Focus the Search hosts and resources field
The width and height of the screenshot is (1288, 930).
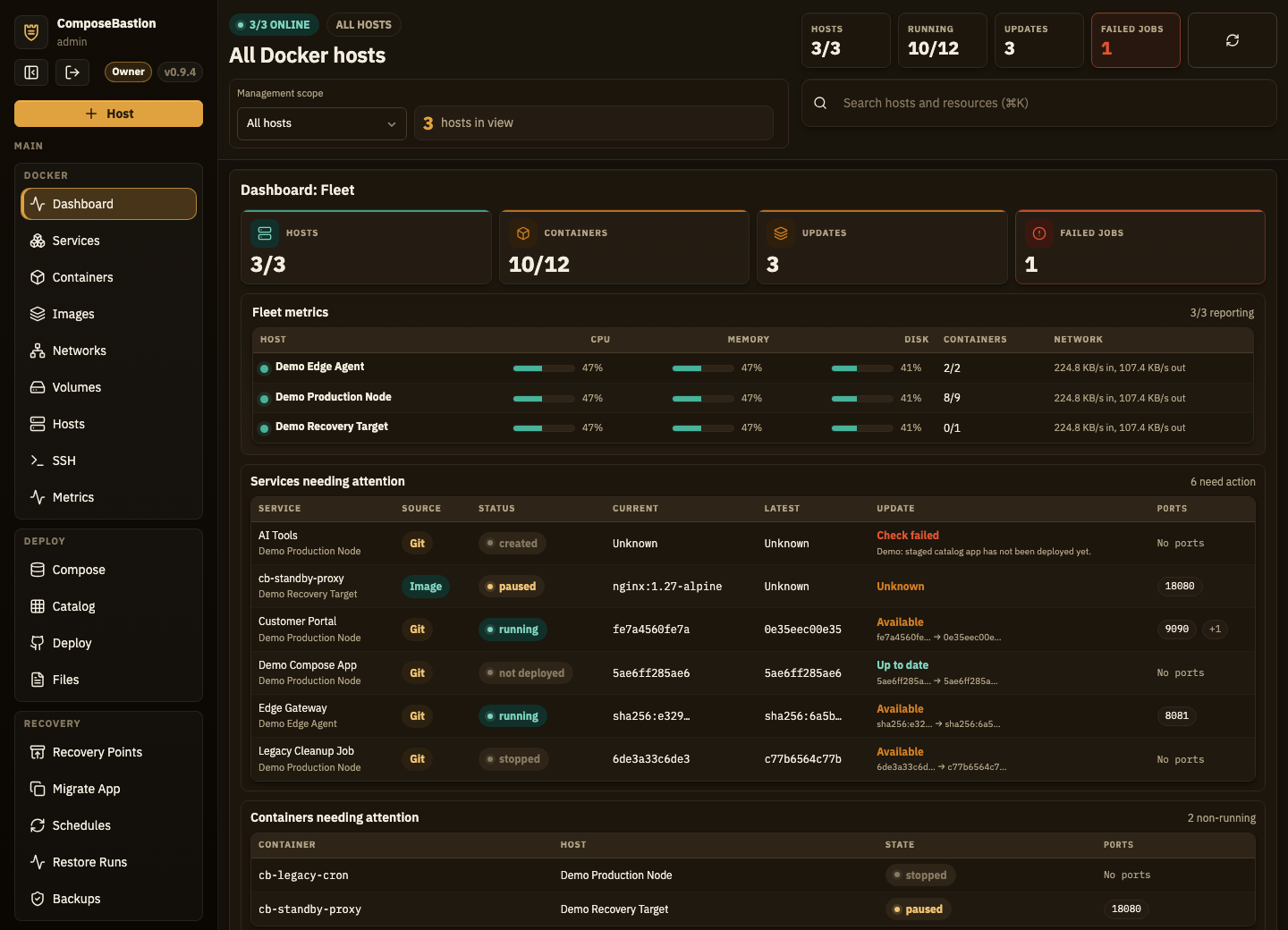tap(1039, 103)
